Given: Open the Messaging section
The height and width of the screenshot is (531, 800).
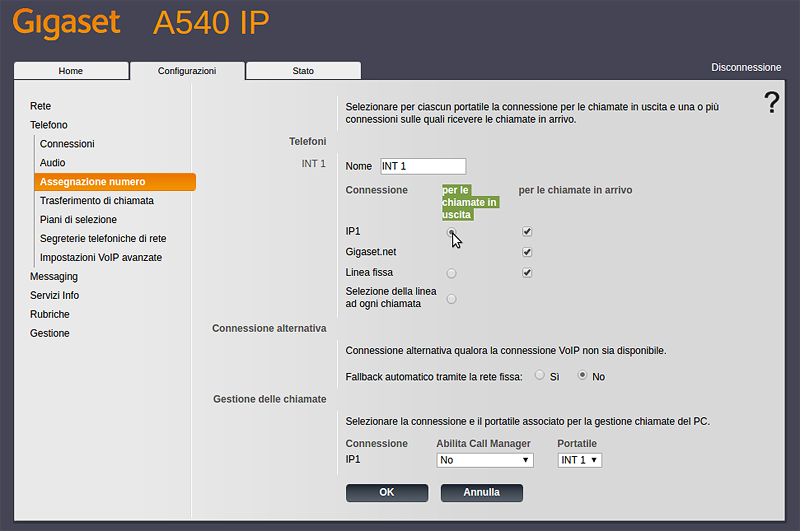Looking at the screenshot, I should (x=54, y=276).
